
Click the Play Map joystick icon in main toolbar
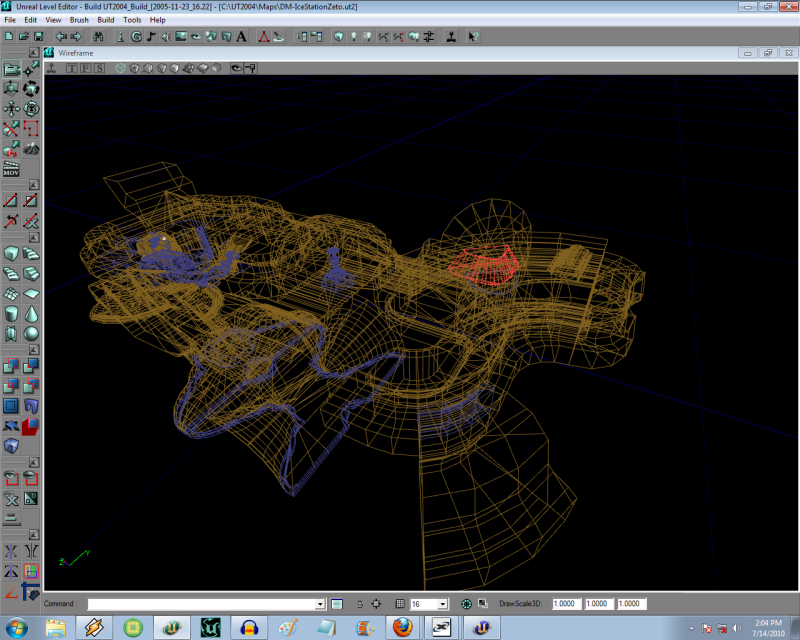[451, 36]
